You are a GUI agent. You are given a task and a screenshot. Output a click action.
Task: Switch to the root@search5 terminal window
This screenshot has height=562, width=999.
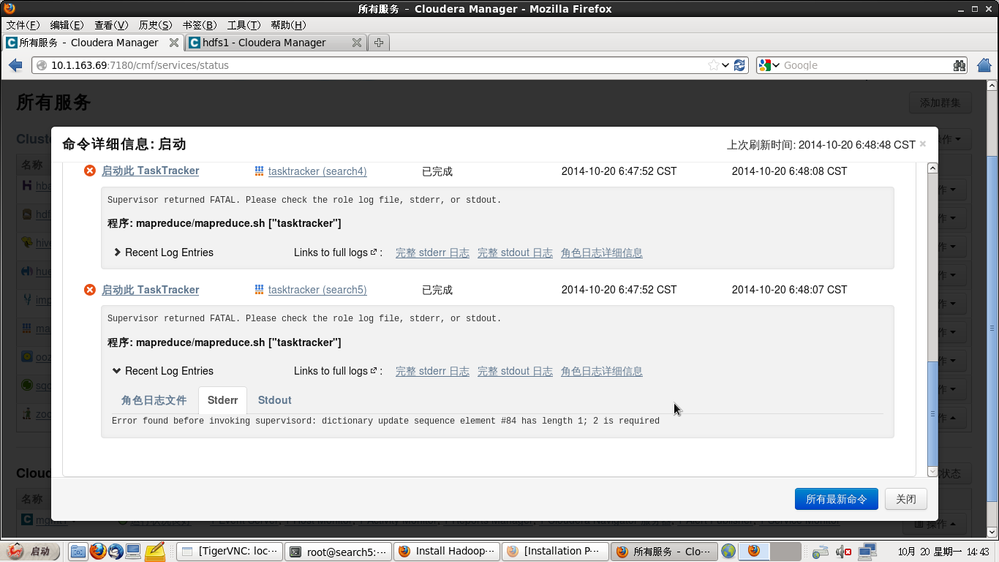point(338,551)
